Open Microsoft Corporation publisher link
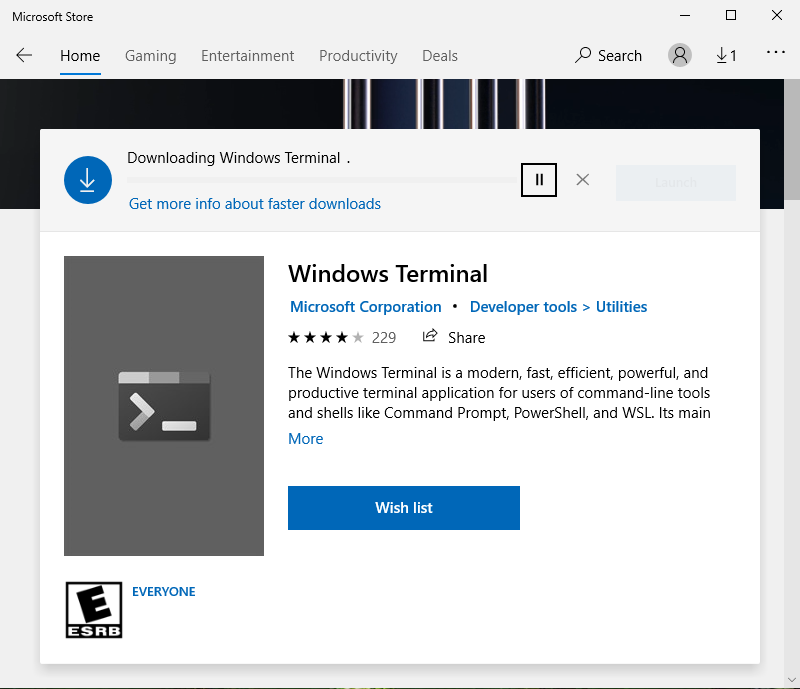 coord(365,307)
